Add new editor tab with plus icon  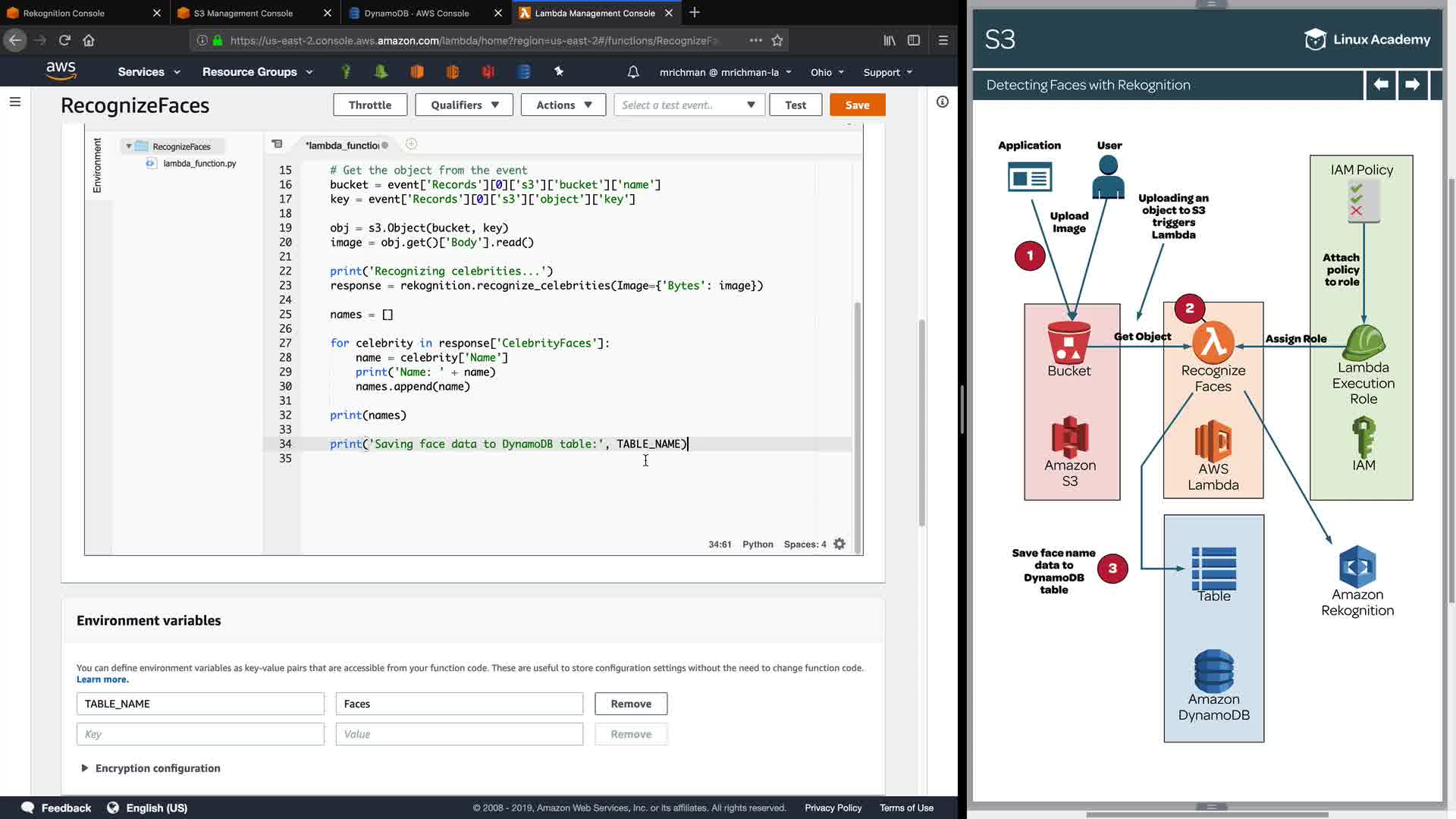point(411,144)
